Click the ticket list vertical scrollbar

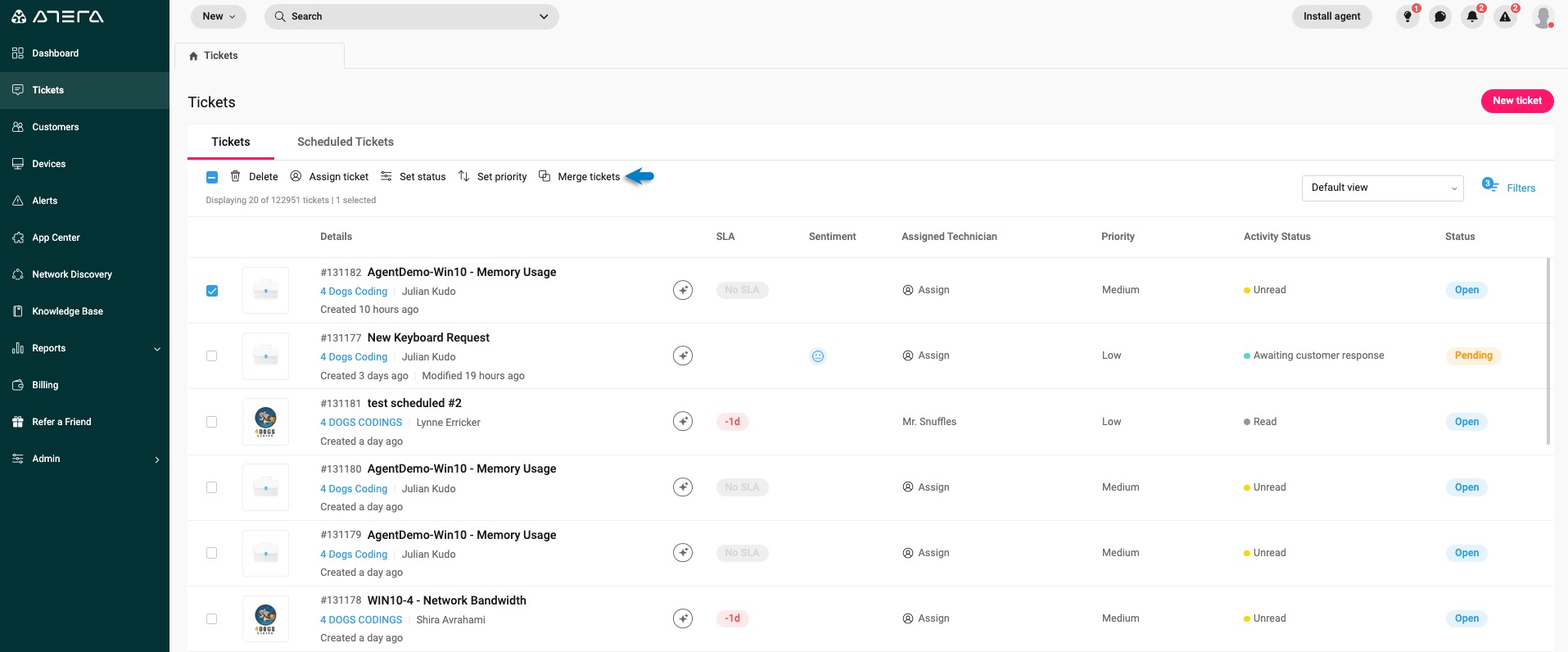tap(1548, 351)
